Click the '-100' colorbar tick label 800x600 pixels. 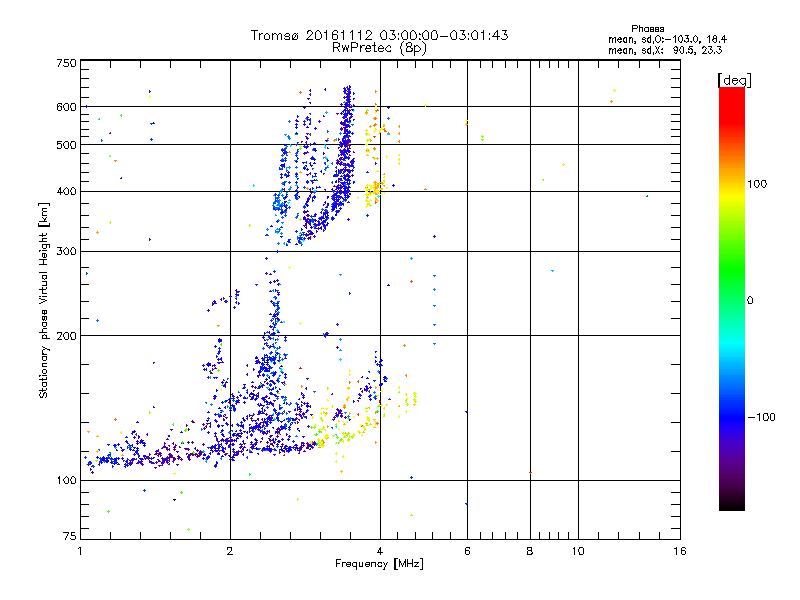point(762,417)
